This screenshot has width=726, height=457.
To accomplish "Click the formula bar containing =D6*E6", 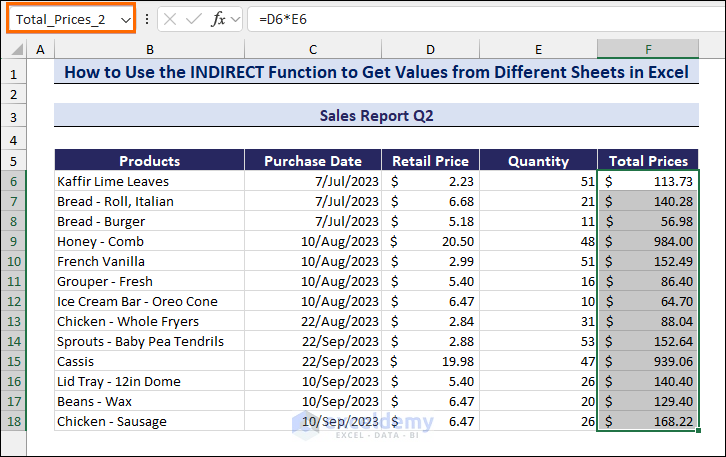I will (480, 20).
